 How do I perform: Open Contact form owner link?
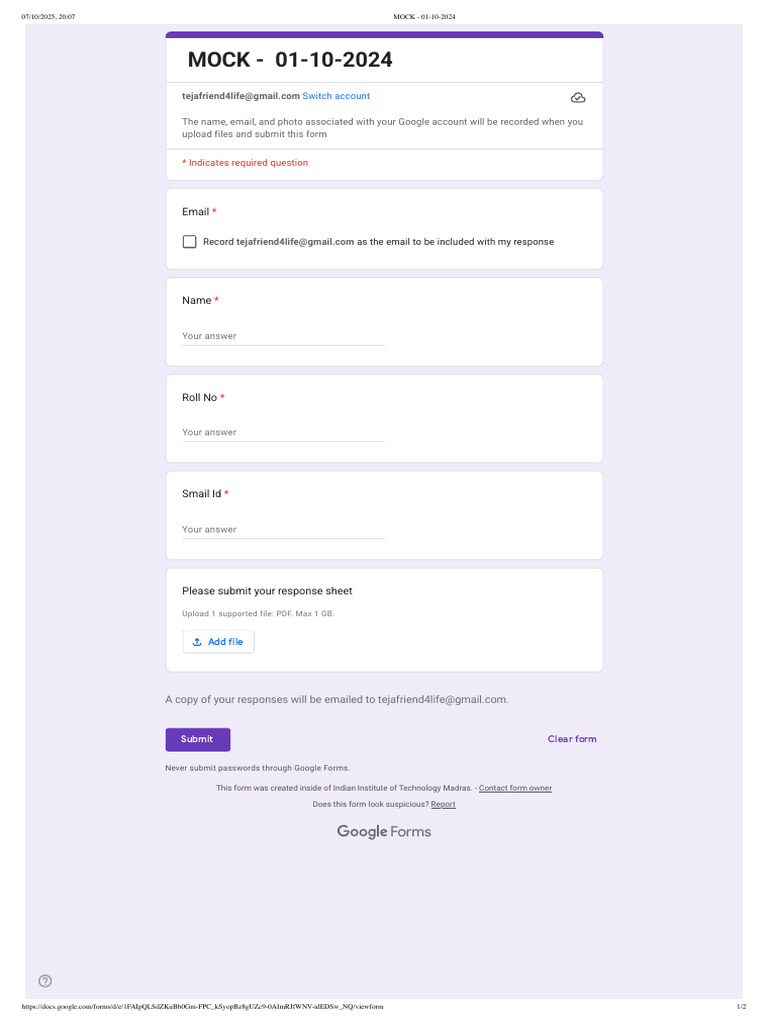(x=515, y=788)
